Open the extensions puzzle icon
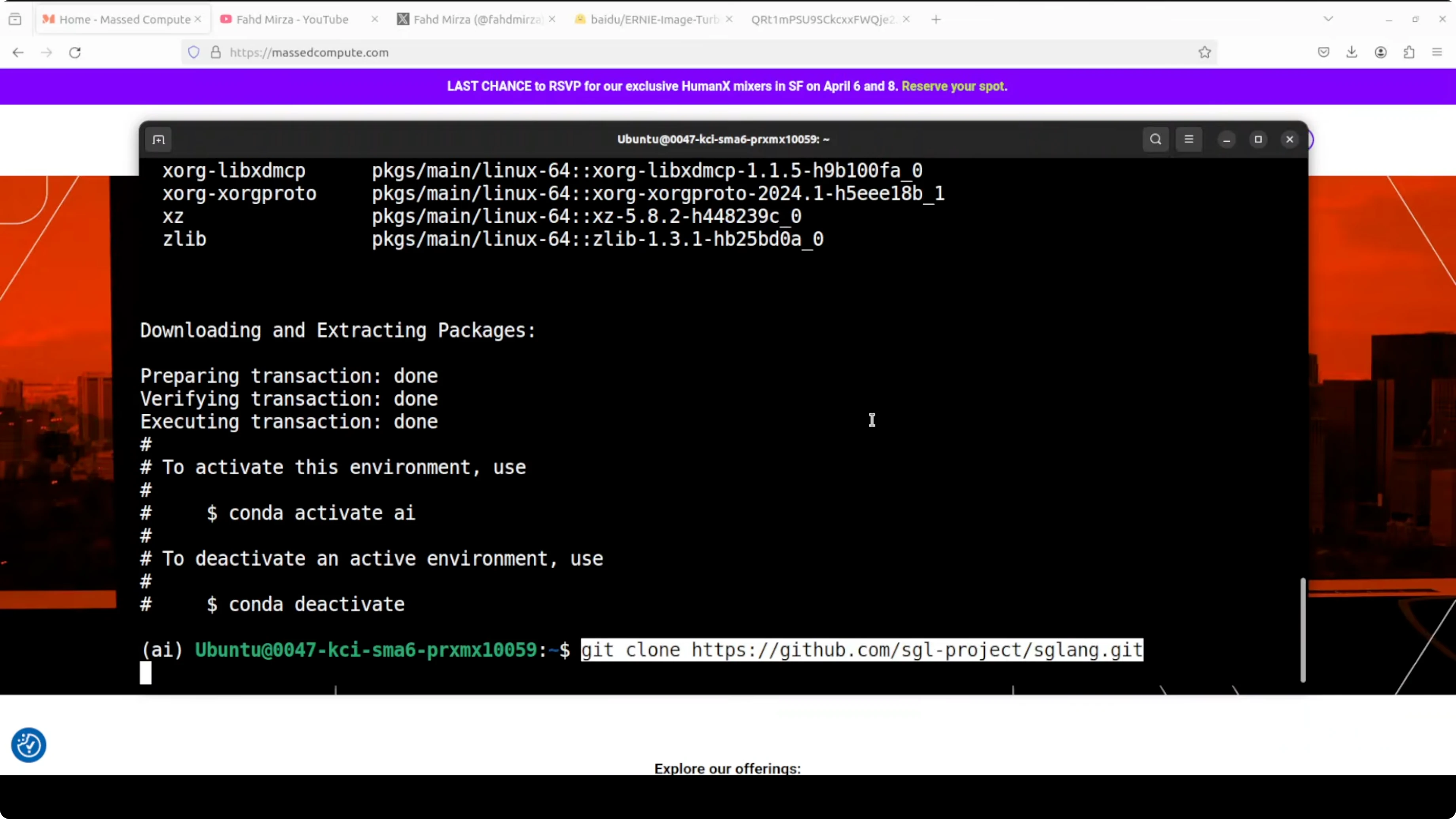Screen dimensions: 1456x819 (x=1409, y=53)
